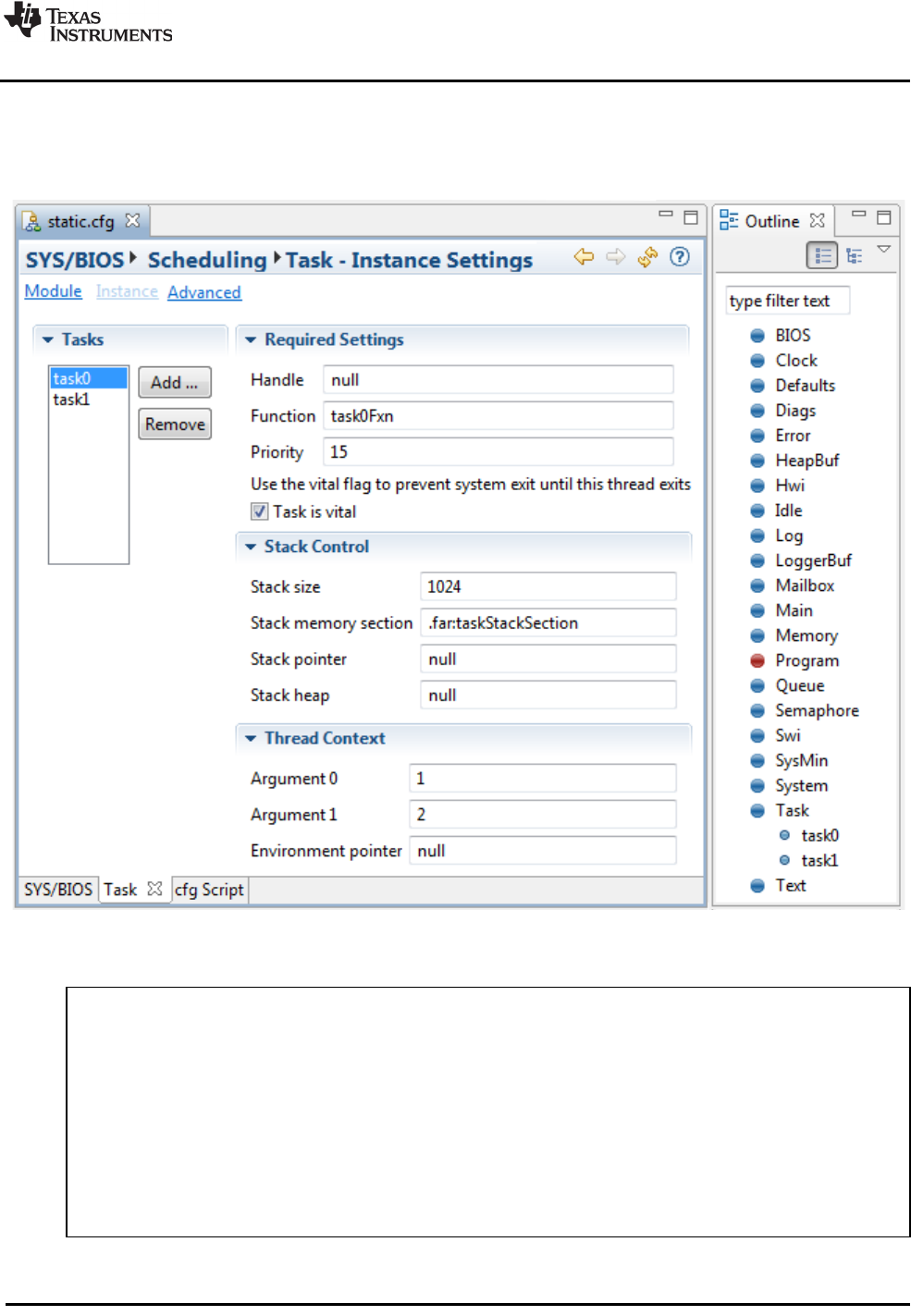Click the Outline view icon
This screenshot has height=1316, width=911.
pos(729,220)
